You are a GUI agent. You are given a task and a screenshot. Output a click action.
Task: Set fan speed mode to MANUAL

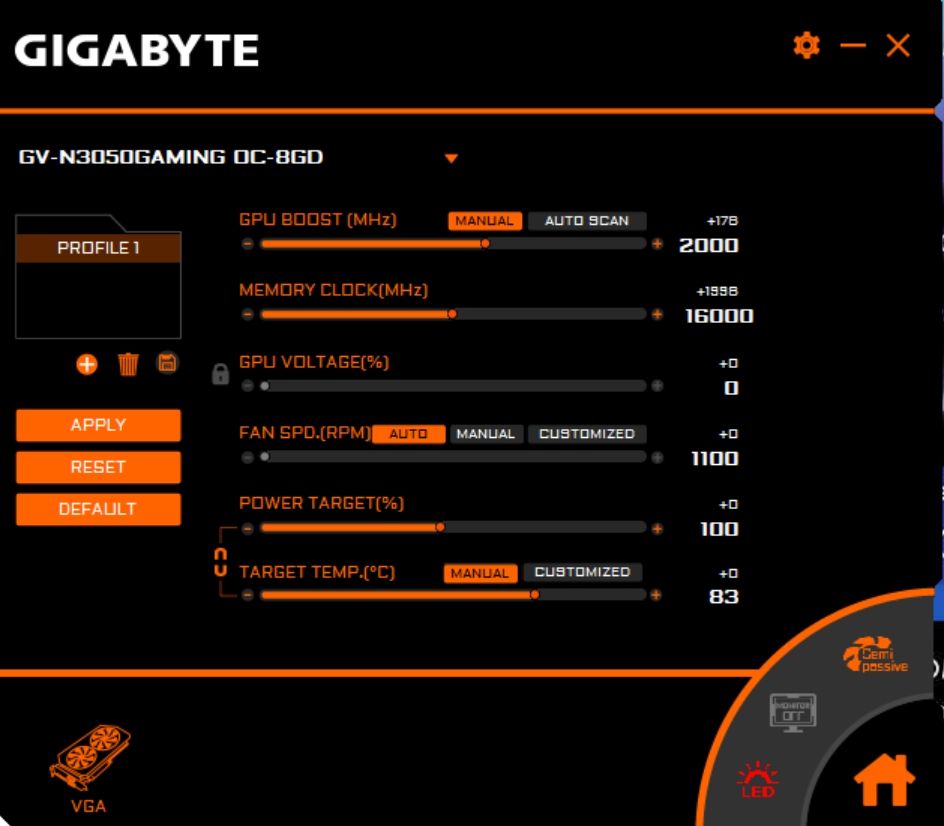click(486, 434)
